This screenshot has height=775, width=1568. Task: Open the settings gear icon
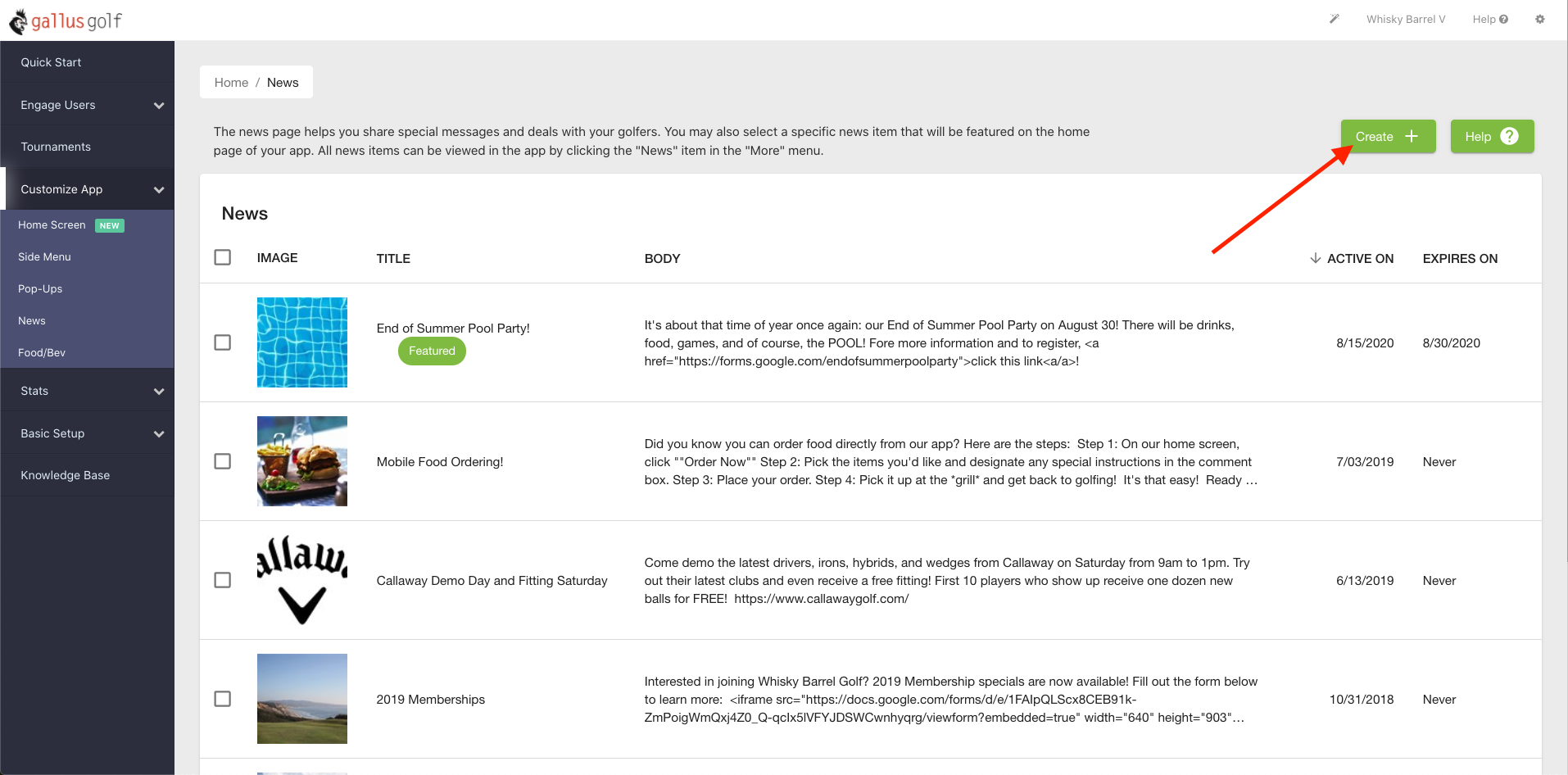click(x=1540, y=19)
